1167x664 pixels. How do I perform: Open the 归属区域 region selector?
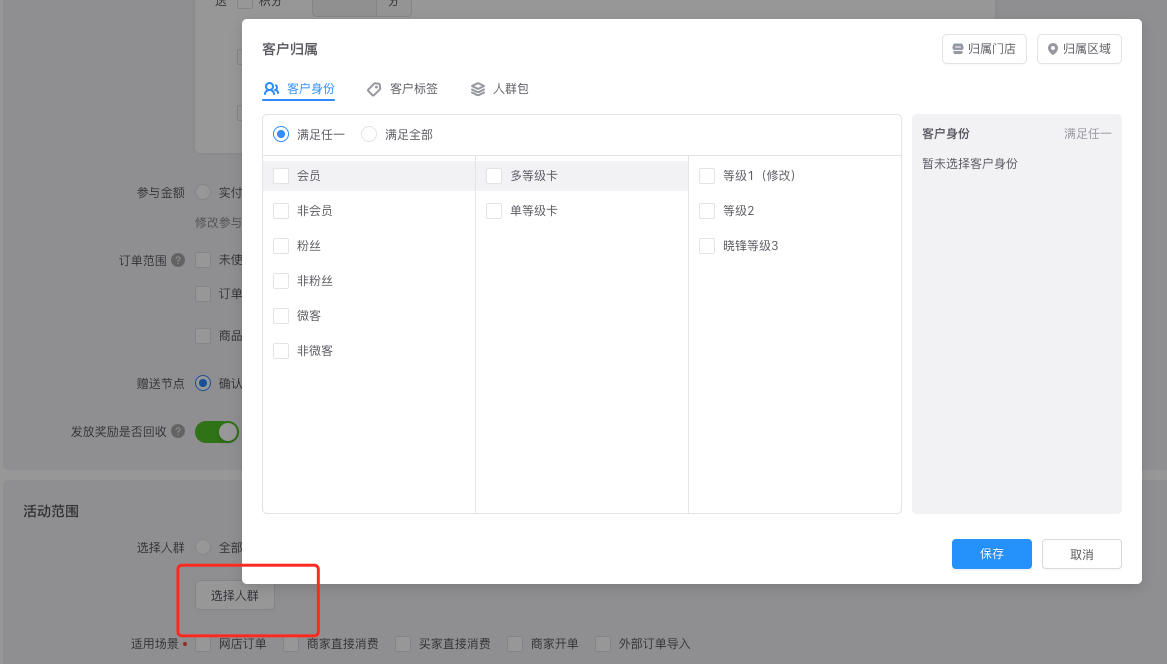coord(1079,49)
